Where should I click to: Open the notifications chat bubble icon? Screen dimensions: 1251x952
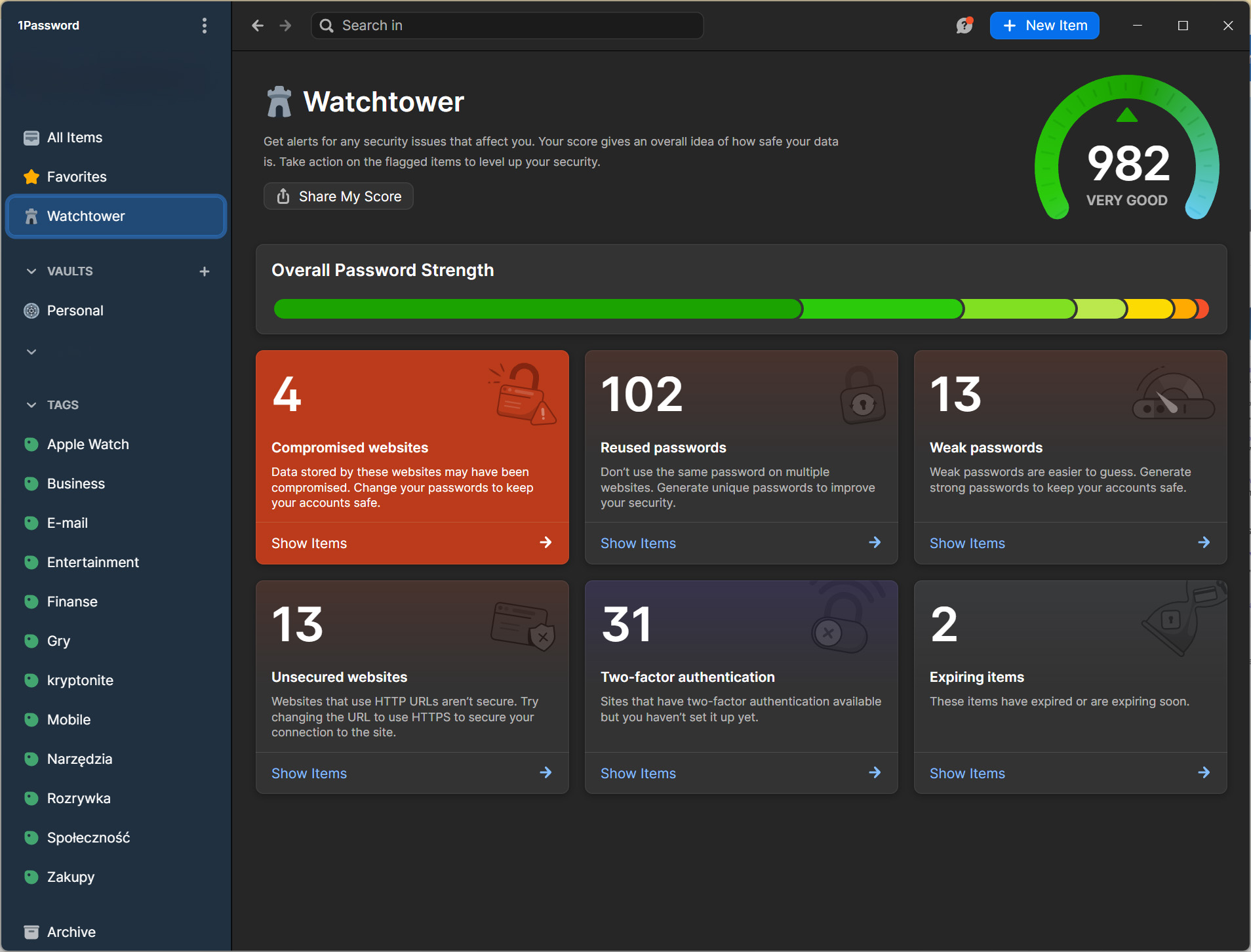(x=964, y=26)
